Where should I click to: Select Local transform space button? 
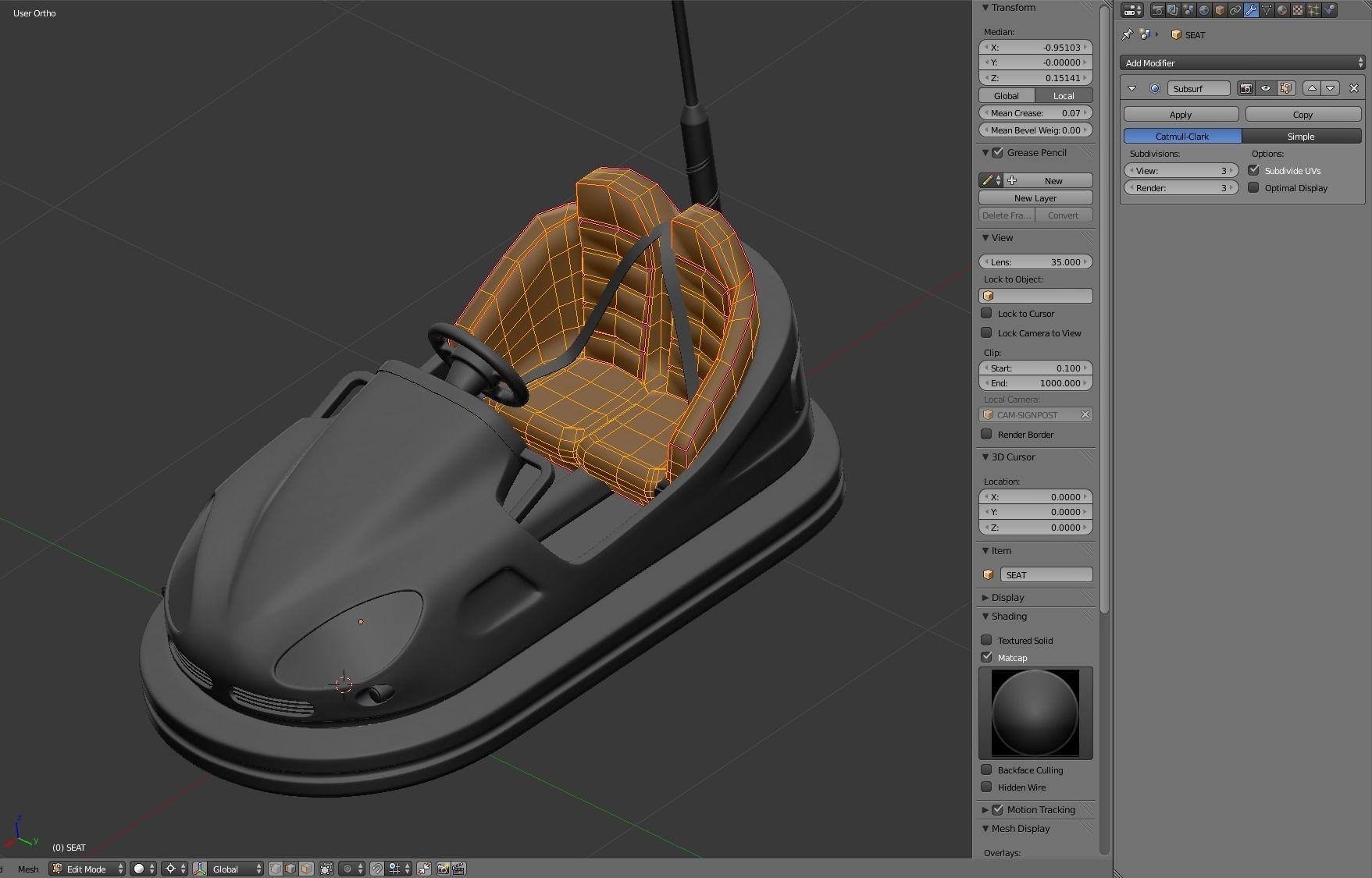[1064, 95]
